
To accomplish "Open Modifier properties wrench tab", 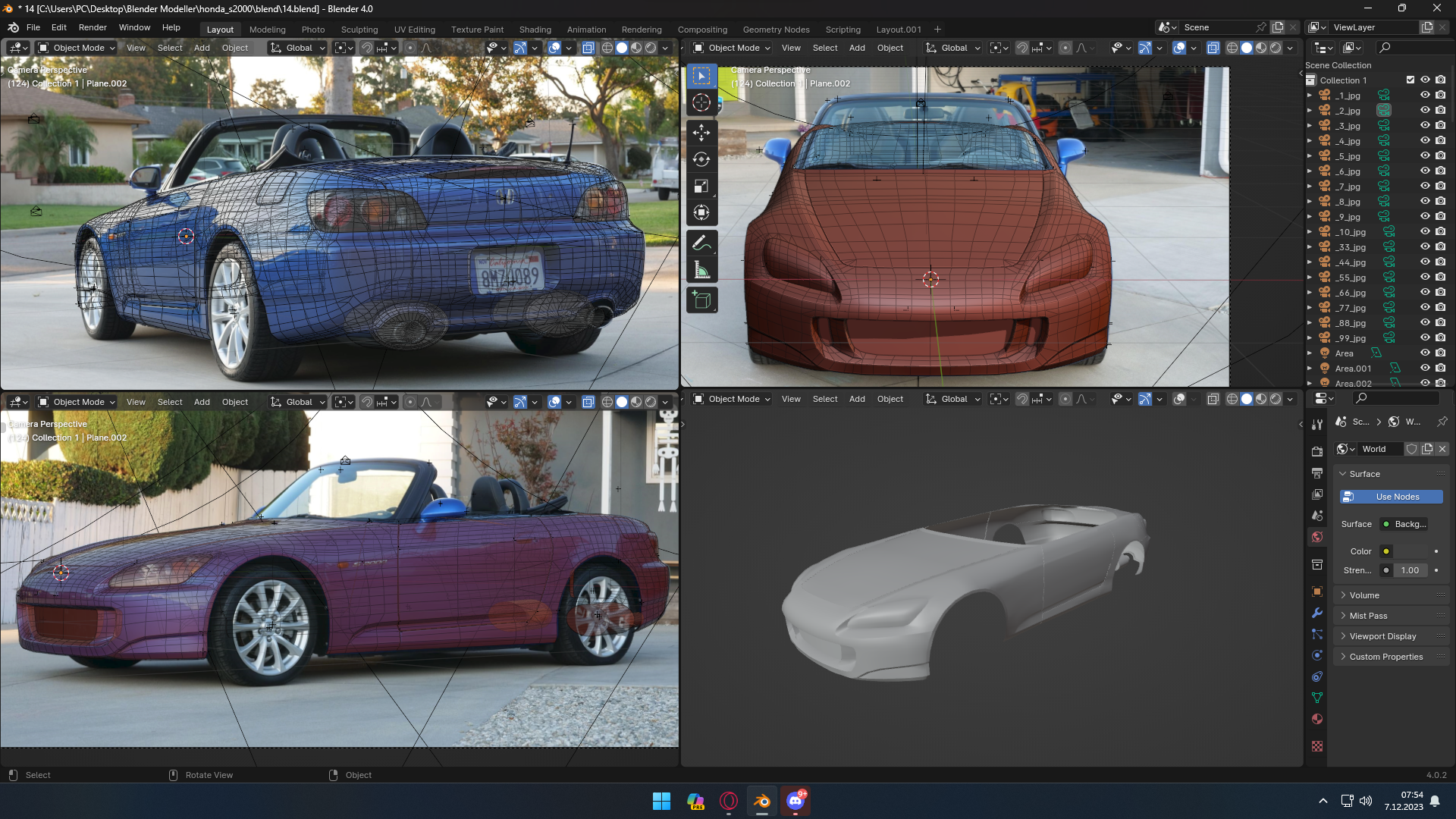I will coord(1317,613).
